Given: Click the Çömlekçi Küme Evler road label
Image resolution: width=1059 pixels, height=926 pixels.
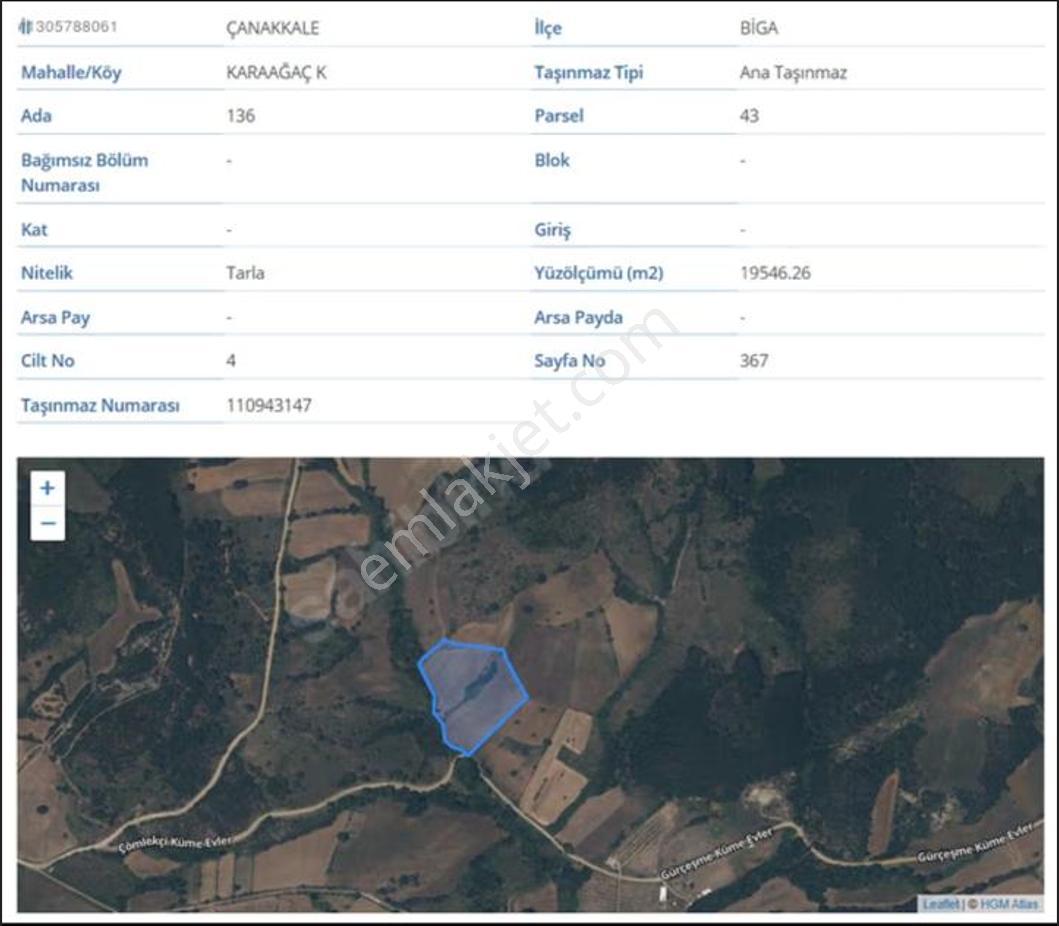Looking at the screenshot, I should [x=175, y=844].
